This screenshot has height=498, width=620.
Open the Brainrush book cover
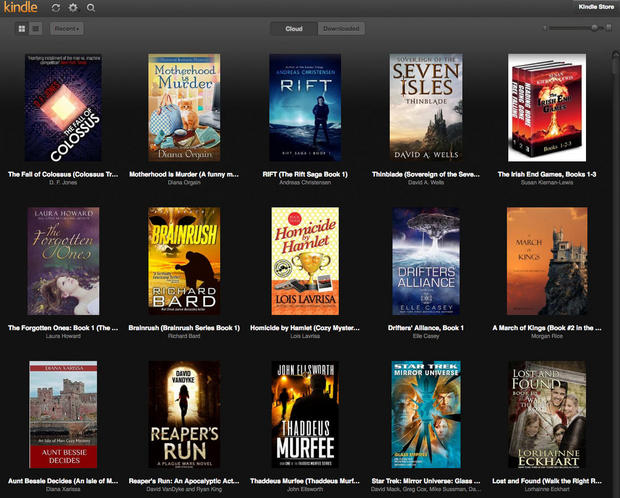coord(184,261)
